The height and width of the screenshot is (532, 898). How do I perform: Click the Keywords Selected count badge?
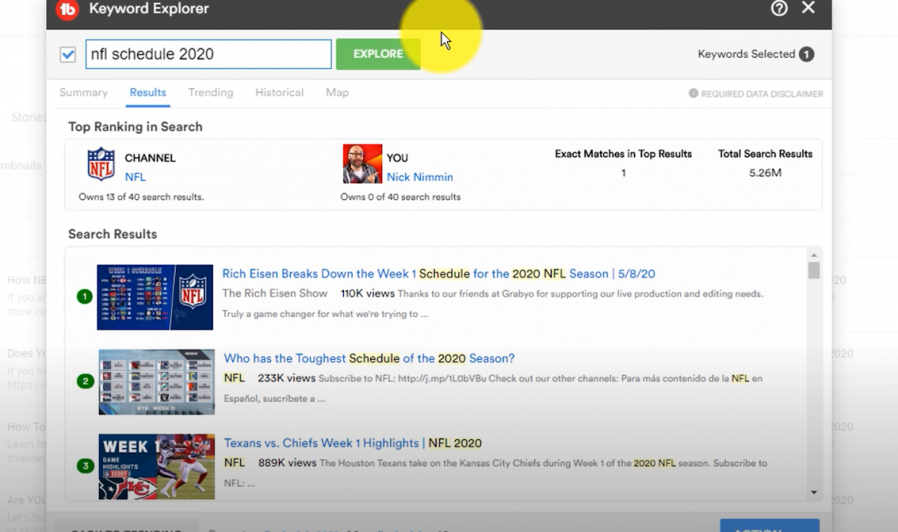click(806, 54)
